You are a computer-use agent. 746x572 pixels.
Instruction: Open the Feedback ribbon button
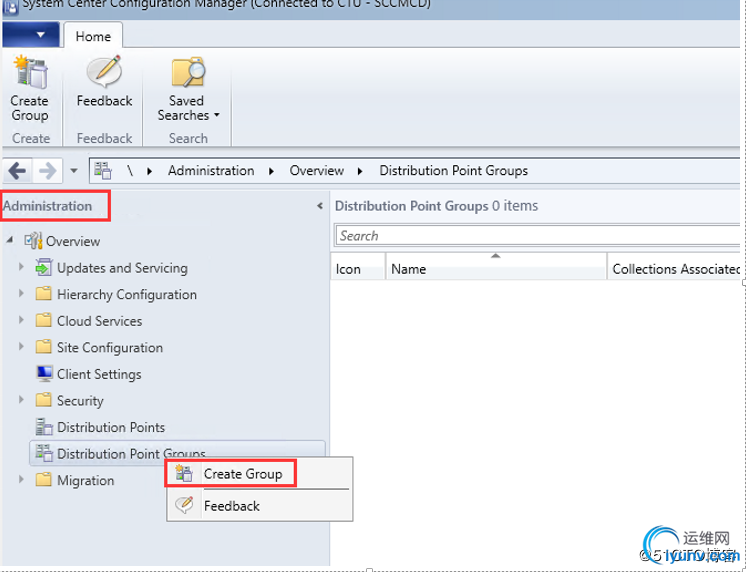click(105, 81)
